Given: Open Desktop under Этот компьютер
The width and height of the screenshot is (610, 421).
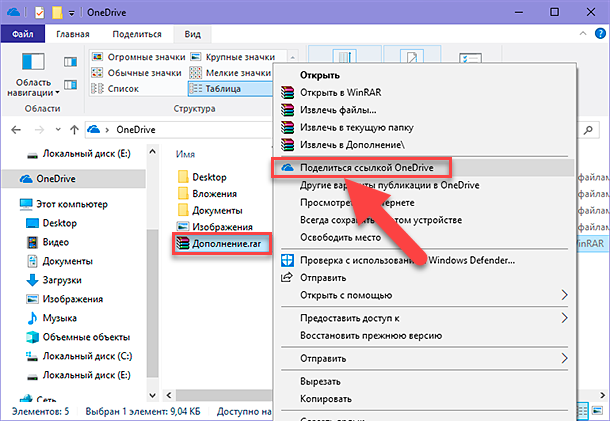Looking at the screenshot, I should tap(51, 223).
